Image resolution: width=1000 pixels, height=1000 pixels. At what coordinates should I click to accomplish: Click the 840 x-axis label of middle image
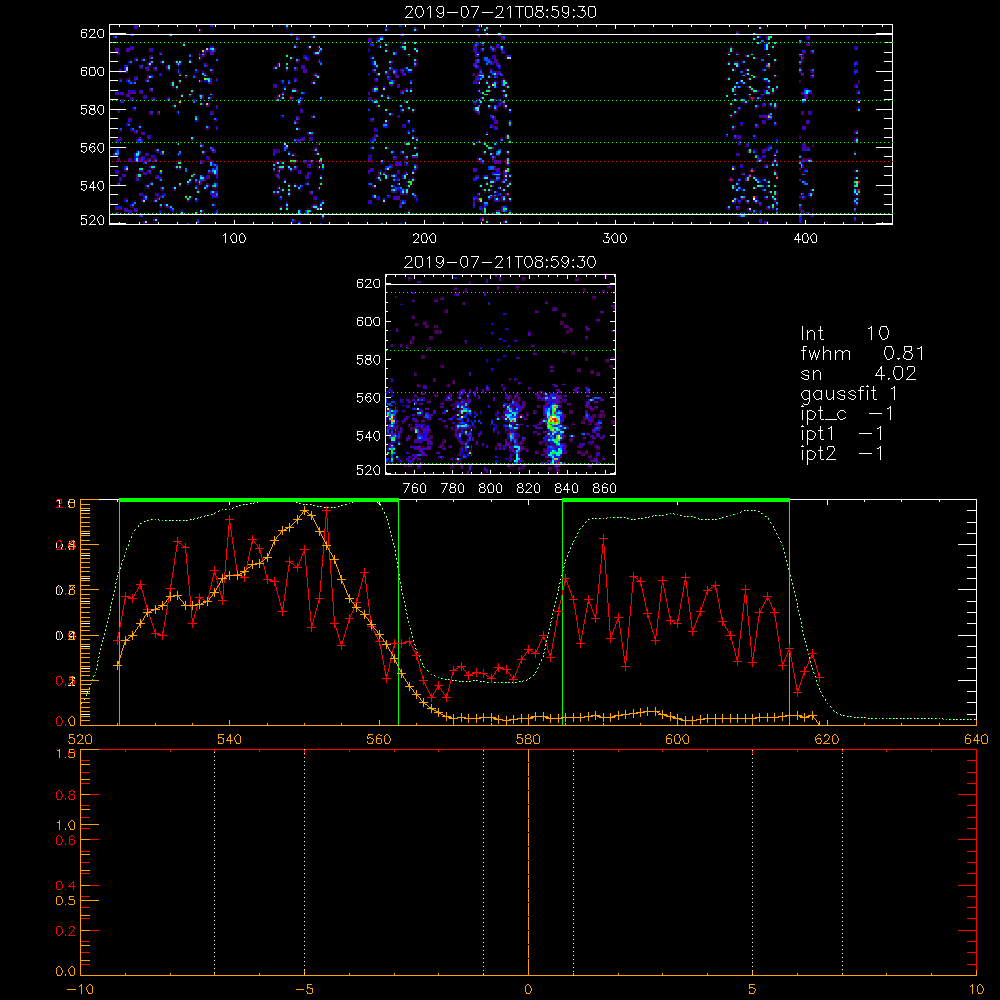click(x=566, y=489)
